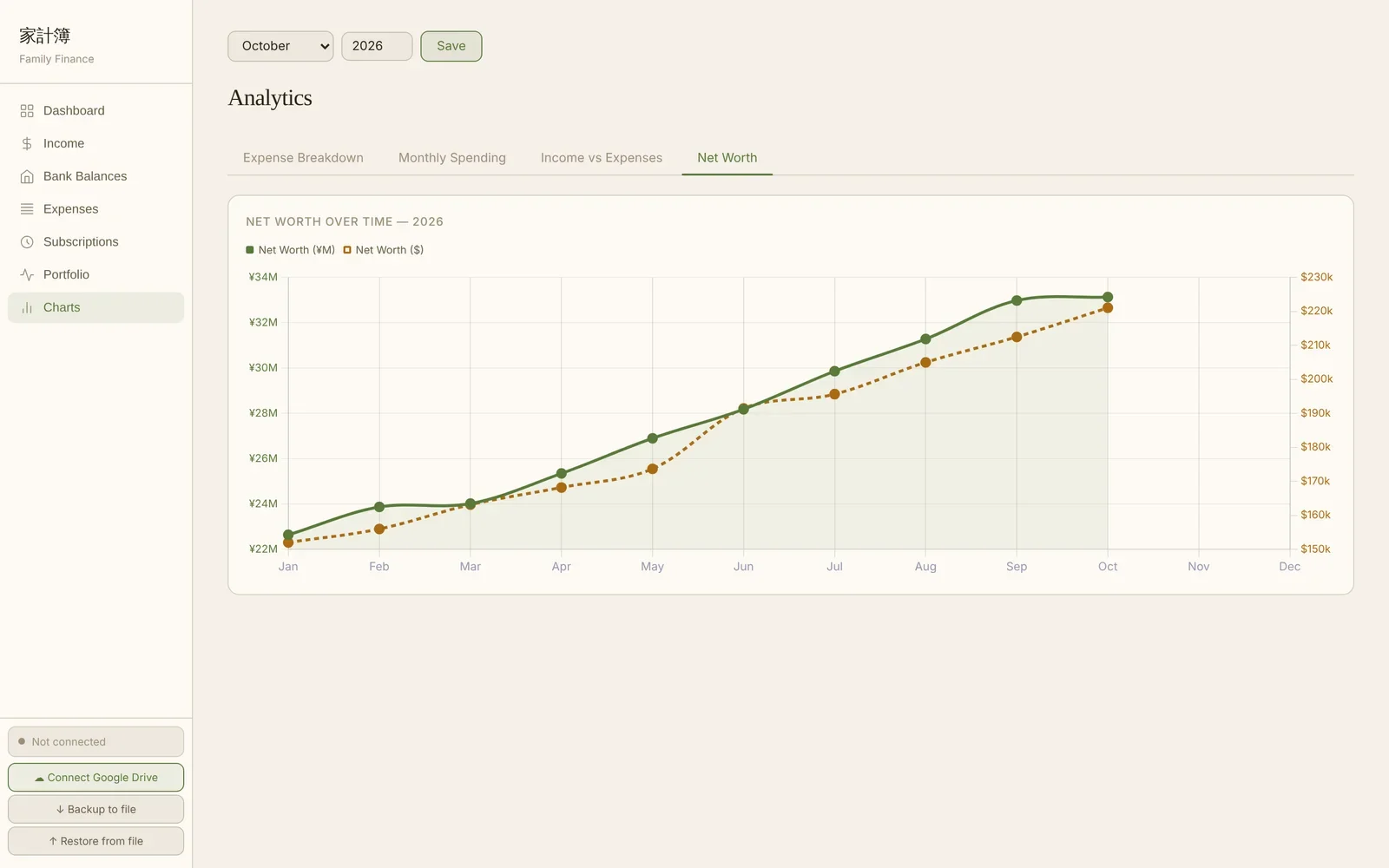Click the Bank Balances house icon
This screenshot has height=868, width=1389.
pyautogui.click(x=27, y=176)
